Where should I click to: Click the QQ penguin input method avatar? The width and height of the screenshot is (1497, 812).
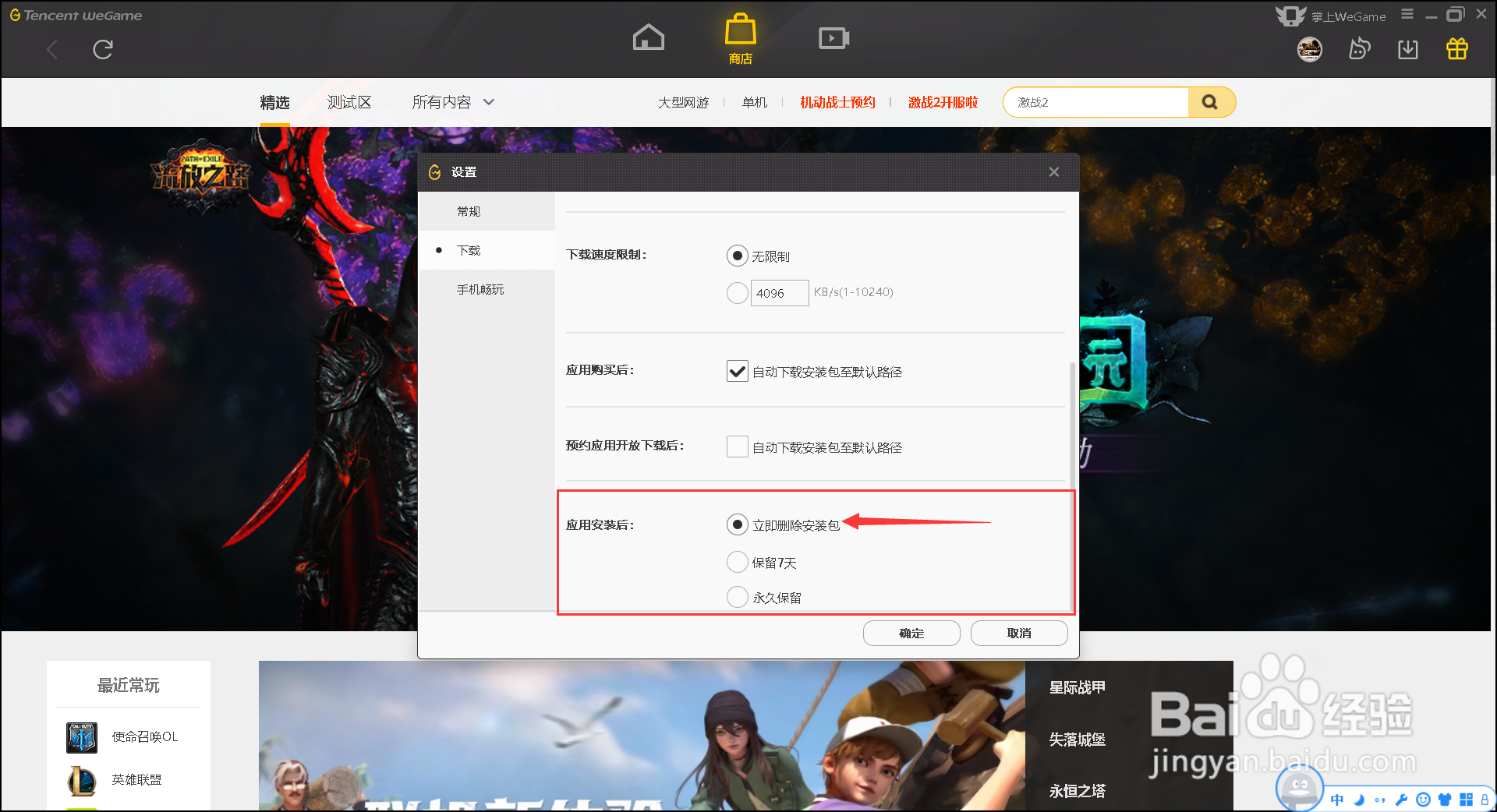tap(1299, 786)
